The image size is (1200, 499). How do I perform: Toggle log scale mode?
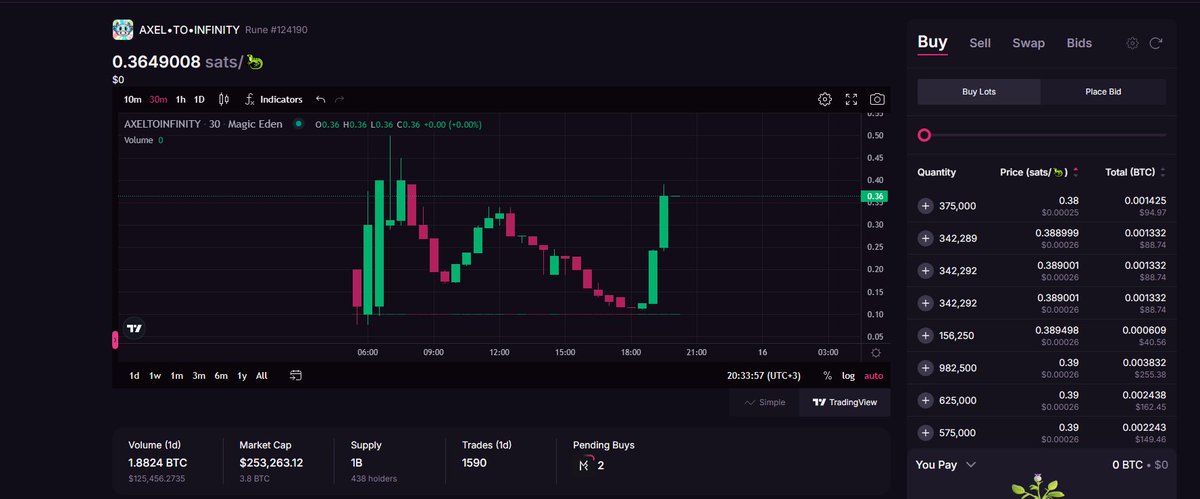coord(849,376)
